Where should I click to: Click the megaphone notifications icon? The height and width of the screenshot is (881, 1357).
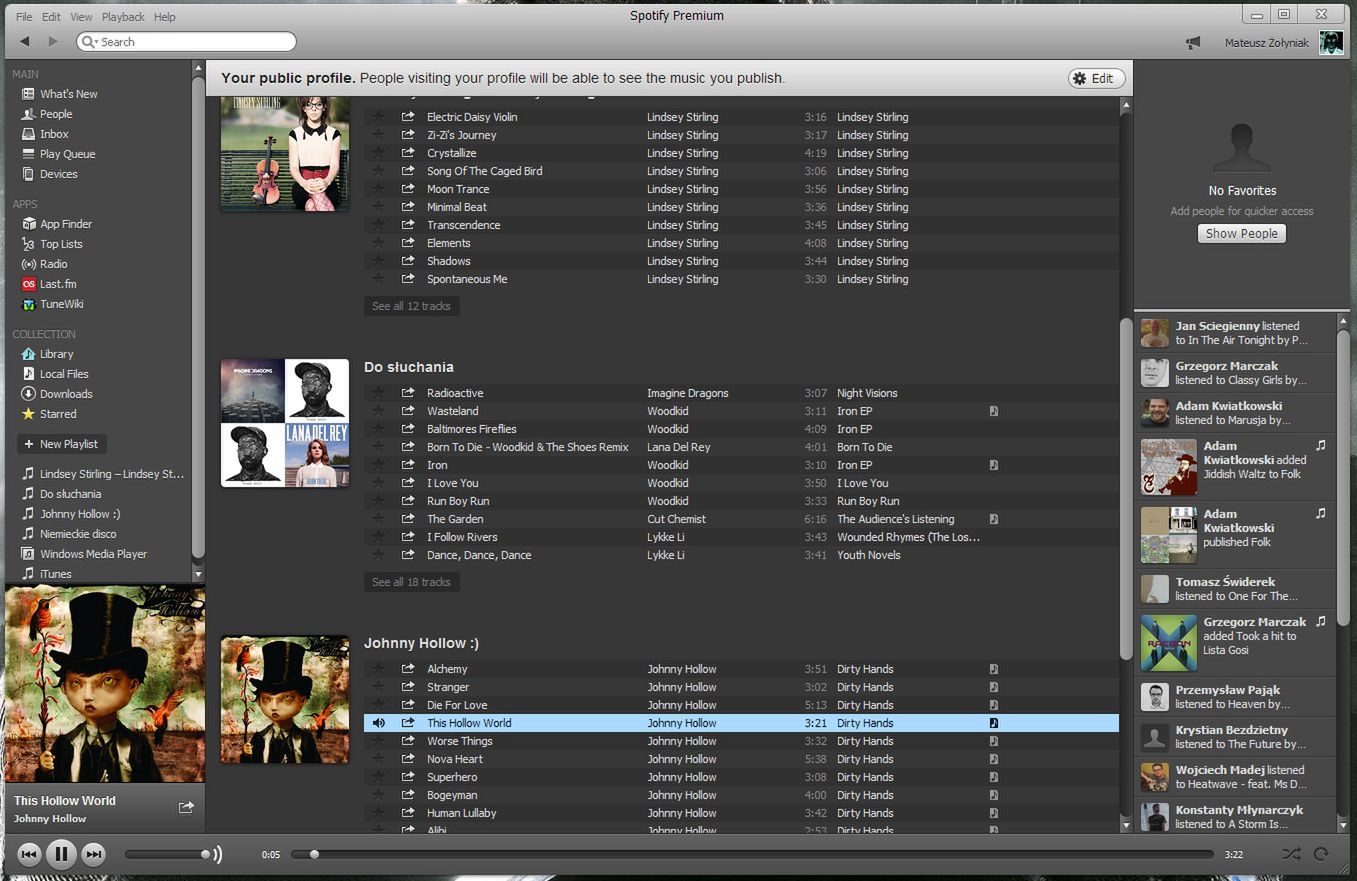[x=1192, y=43]
